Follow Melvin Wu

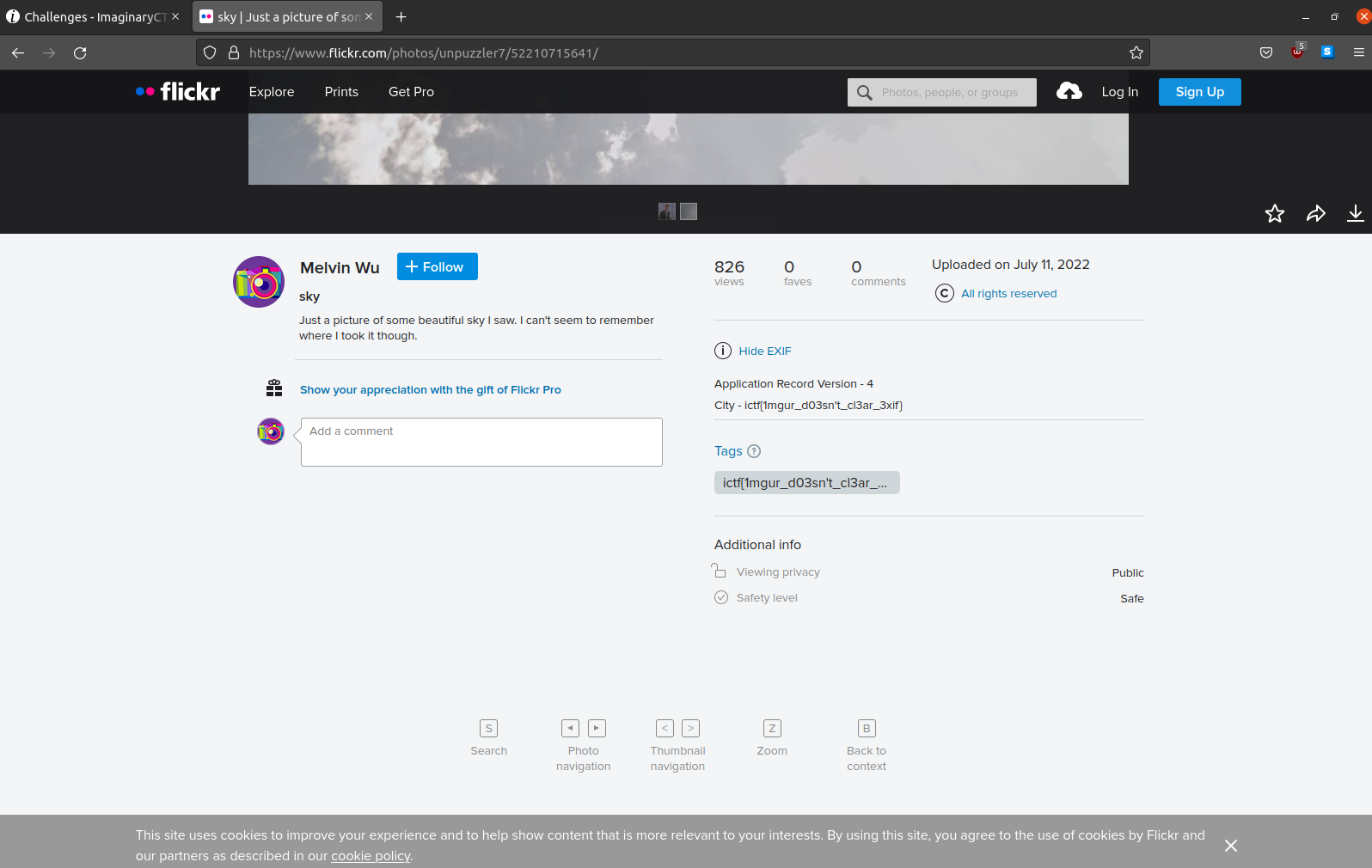(437, 266)
